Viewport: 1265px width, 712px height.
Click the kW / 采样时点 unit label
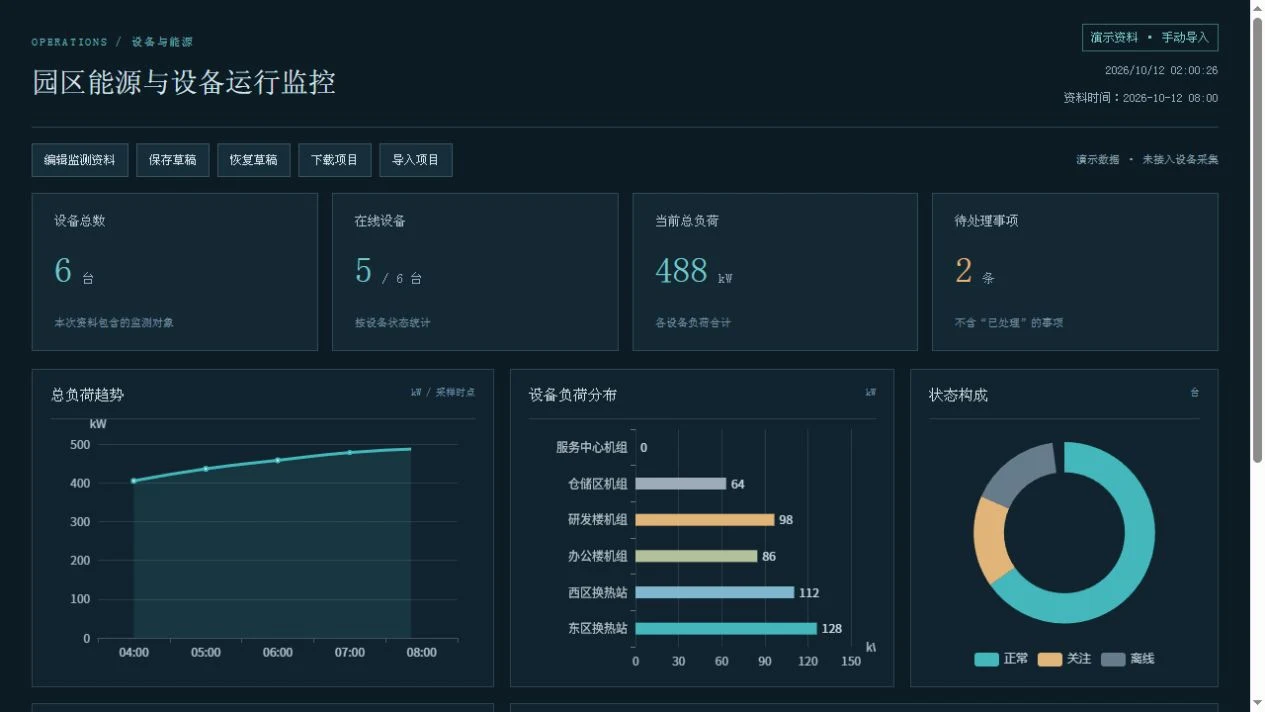tap(443, 393)
